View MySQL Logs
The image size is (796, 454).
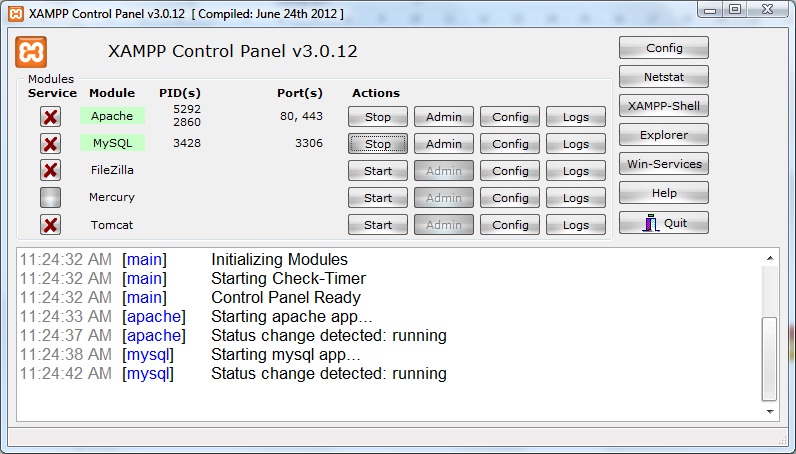(x=576, y=144)
